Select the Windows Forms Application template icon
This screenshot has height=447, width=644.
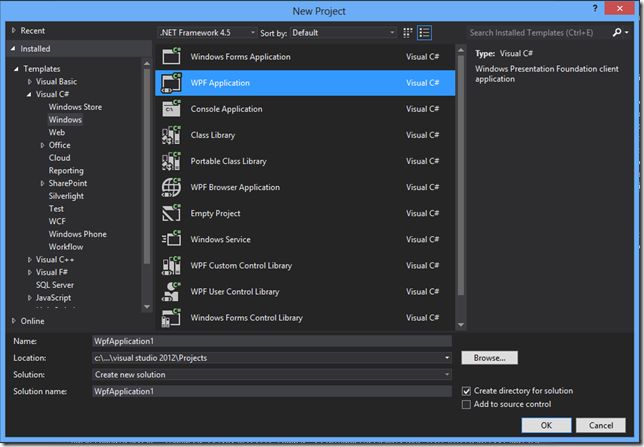pos(171,56)
